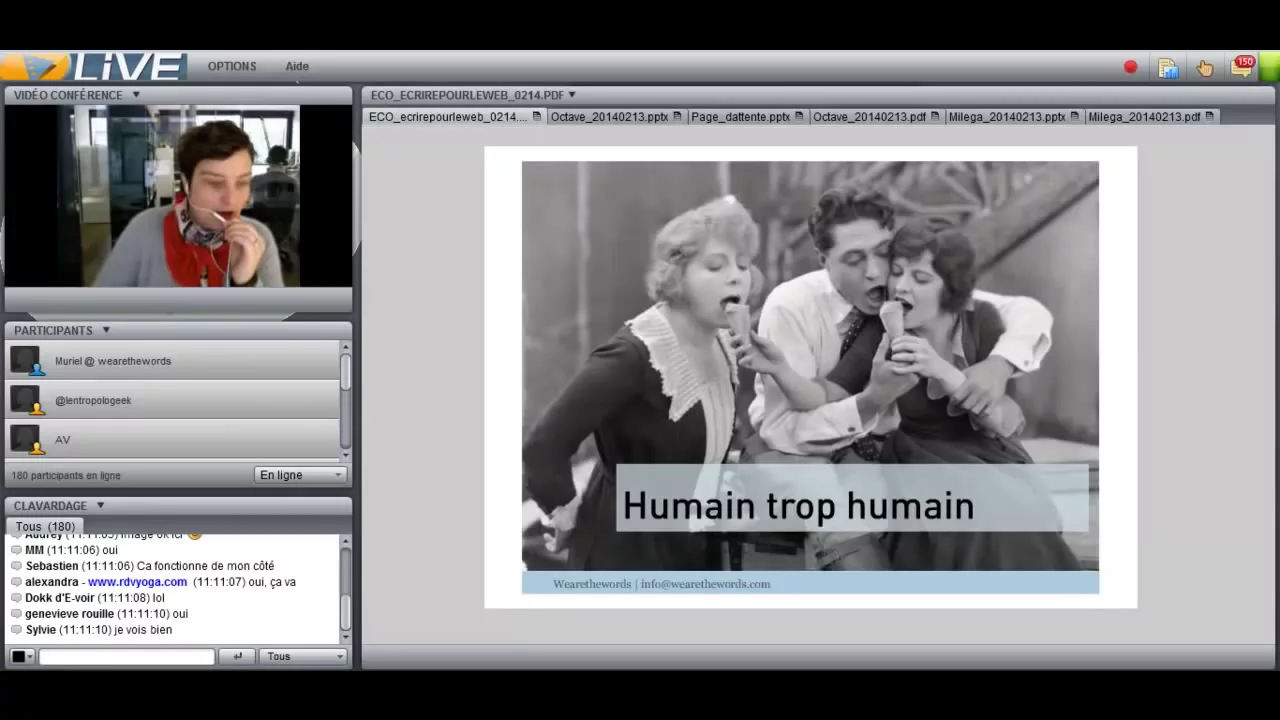Click speech bubble icon beside MM message
Viewport: 1280px width, 720px height.
point(16,550)
